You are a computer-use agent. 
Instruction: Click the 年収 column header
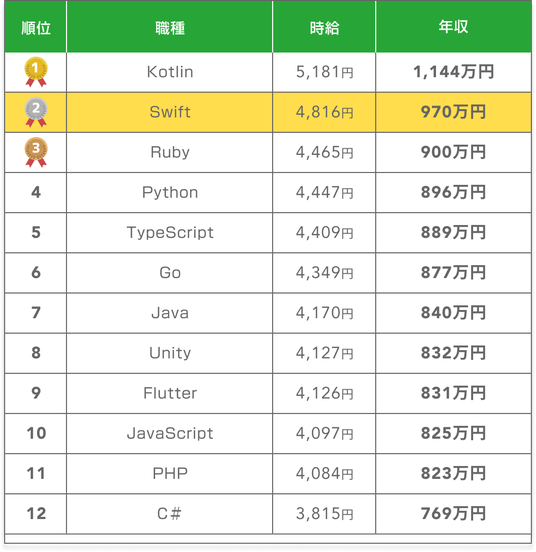(x=453, y=27)
